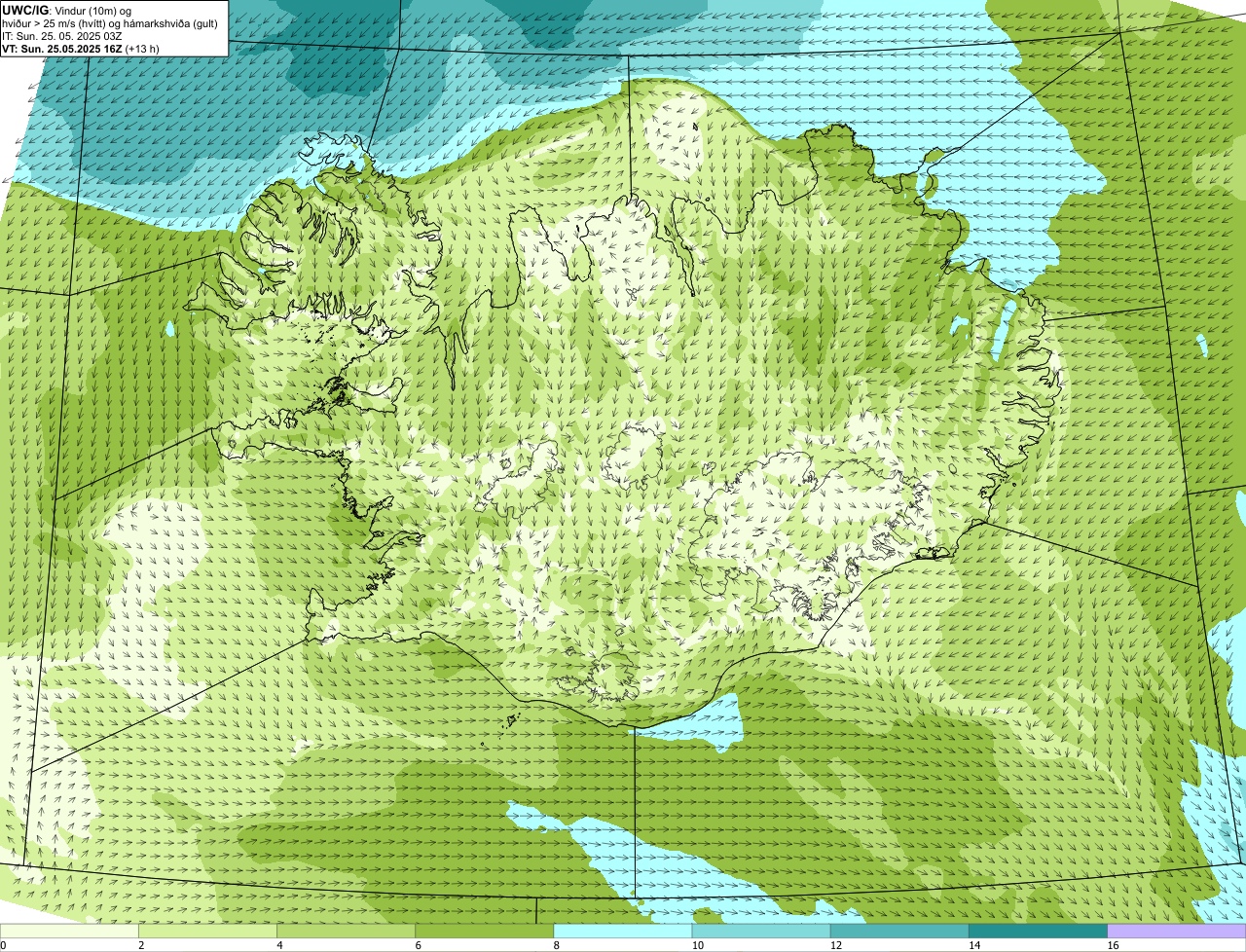
Task: Click the lavender swatch above 16 m/s
Action: tap(1176, 931)
